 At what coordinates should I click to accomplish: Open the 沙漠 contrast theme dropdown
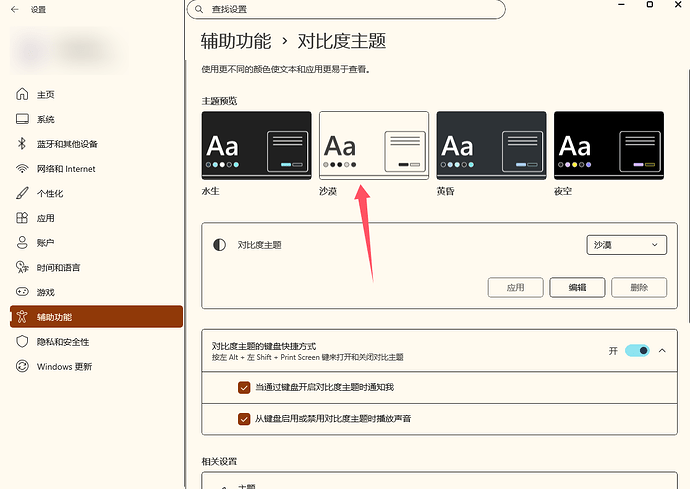(x=626, y=245)
